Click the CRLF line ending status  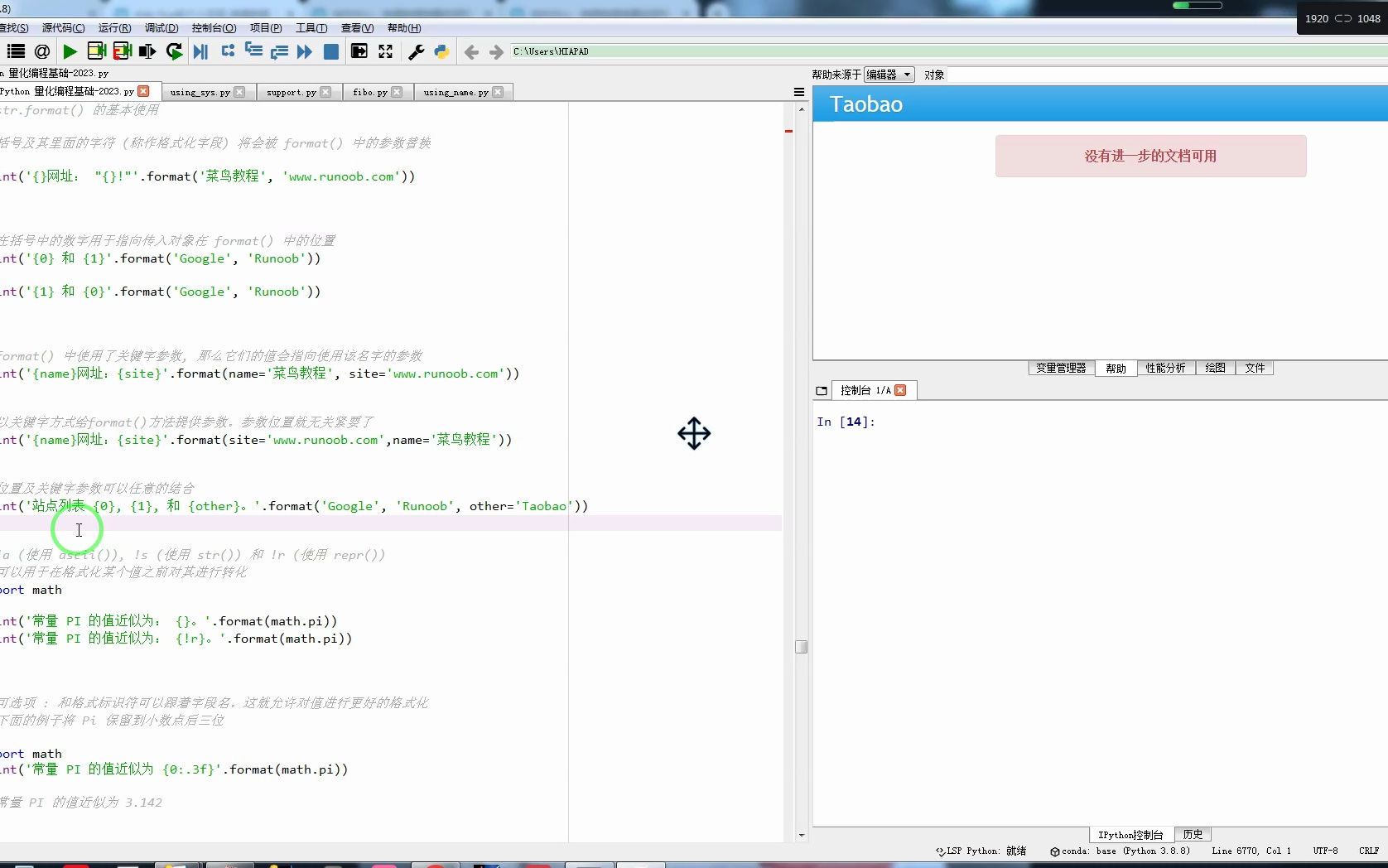click(x=1369, y=851)
